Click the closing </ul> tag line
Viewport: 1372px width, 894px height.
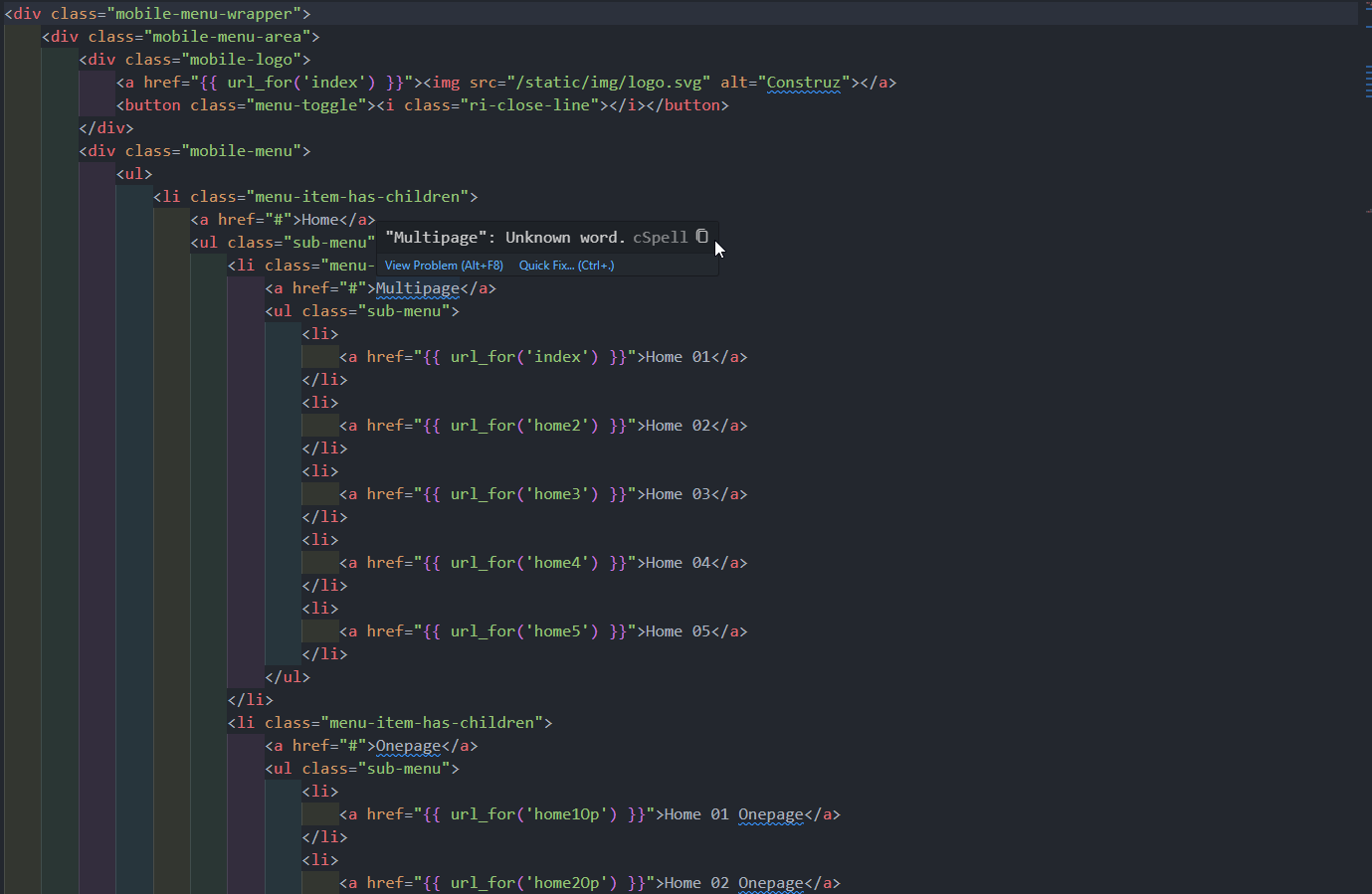click(x=288, y=677)
